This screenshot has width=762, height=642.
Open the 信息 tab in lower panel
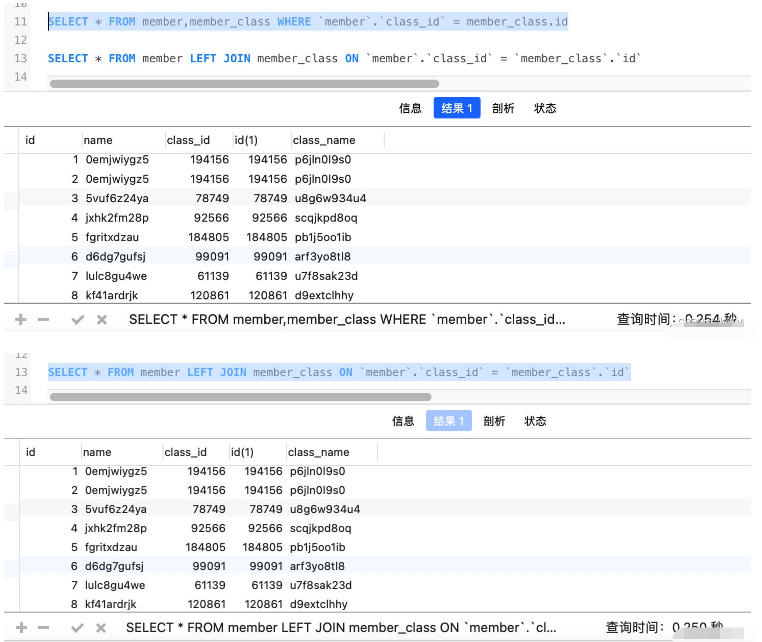[403, 421]
